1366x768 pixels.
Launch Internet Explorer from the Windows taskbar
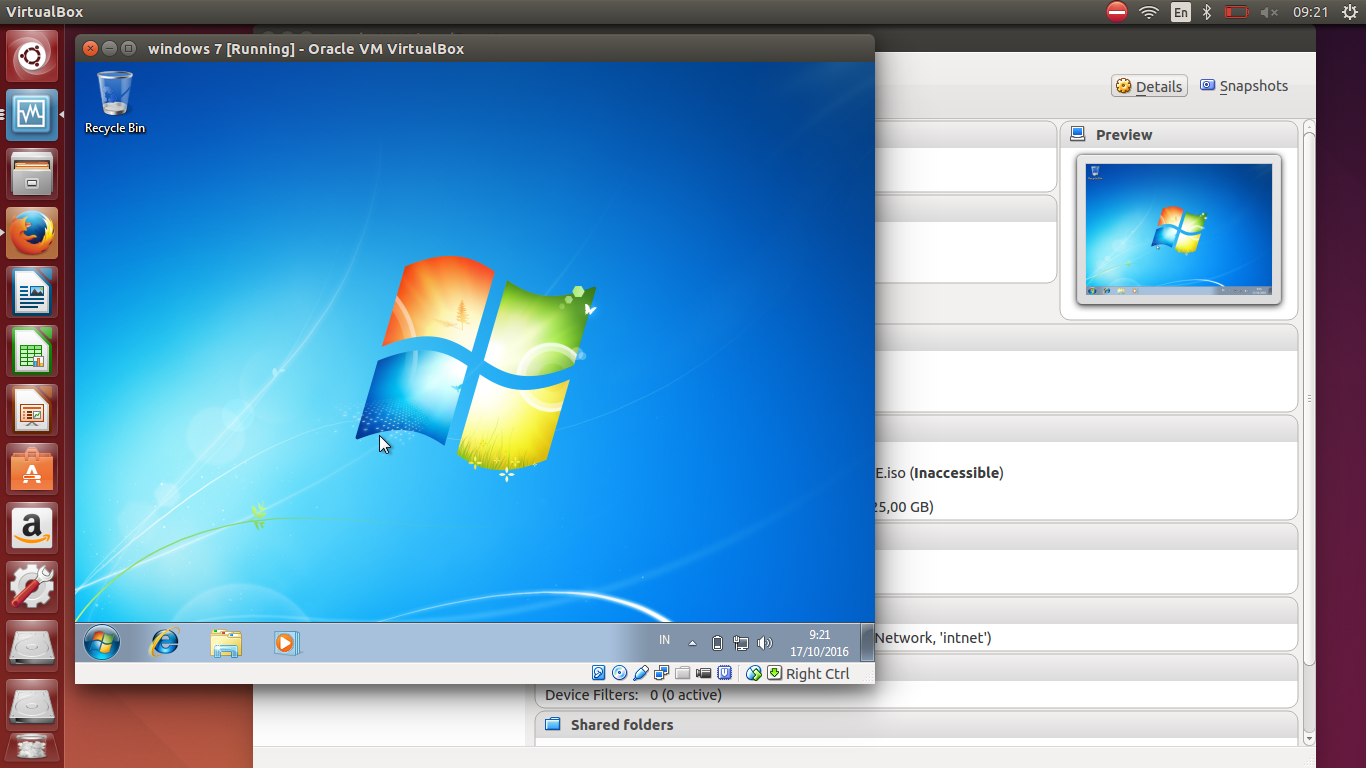(x=164, y=642)
